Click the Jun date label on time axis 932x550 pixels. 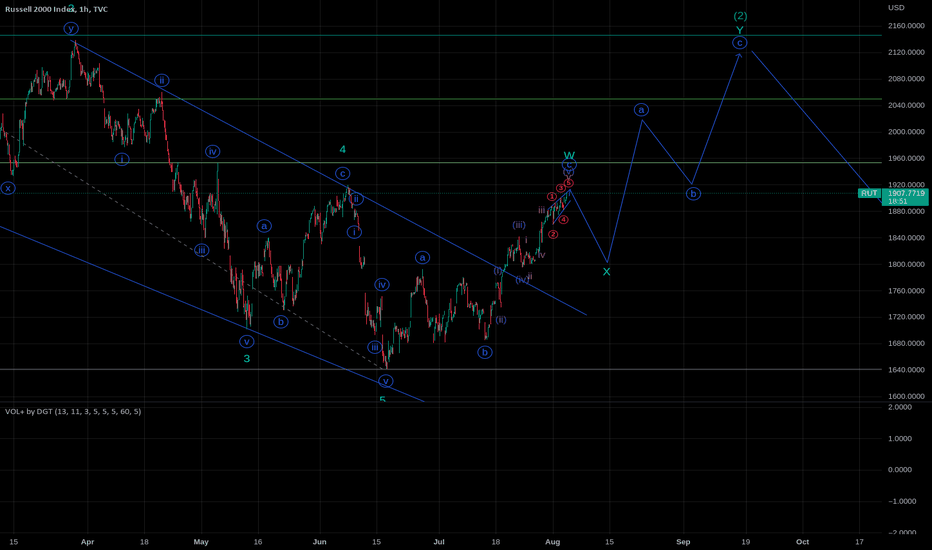[320, 542]
